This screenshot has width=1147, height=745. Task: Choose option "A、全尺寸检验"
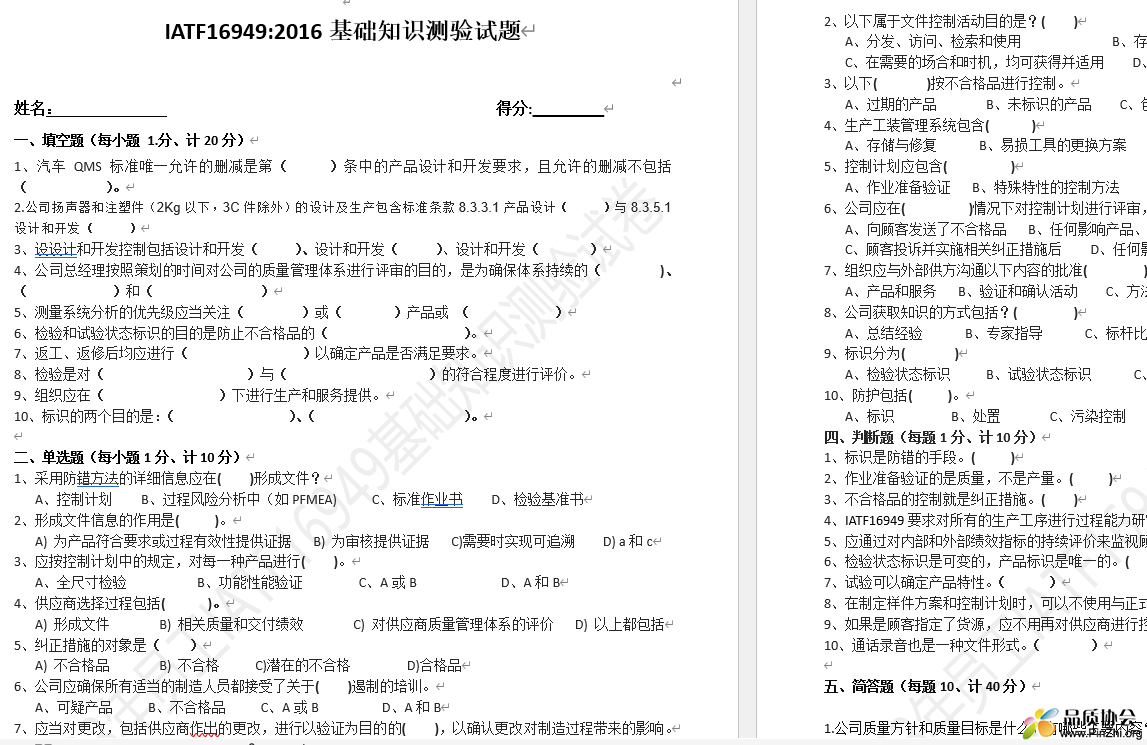point(80,583)
